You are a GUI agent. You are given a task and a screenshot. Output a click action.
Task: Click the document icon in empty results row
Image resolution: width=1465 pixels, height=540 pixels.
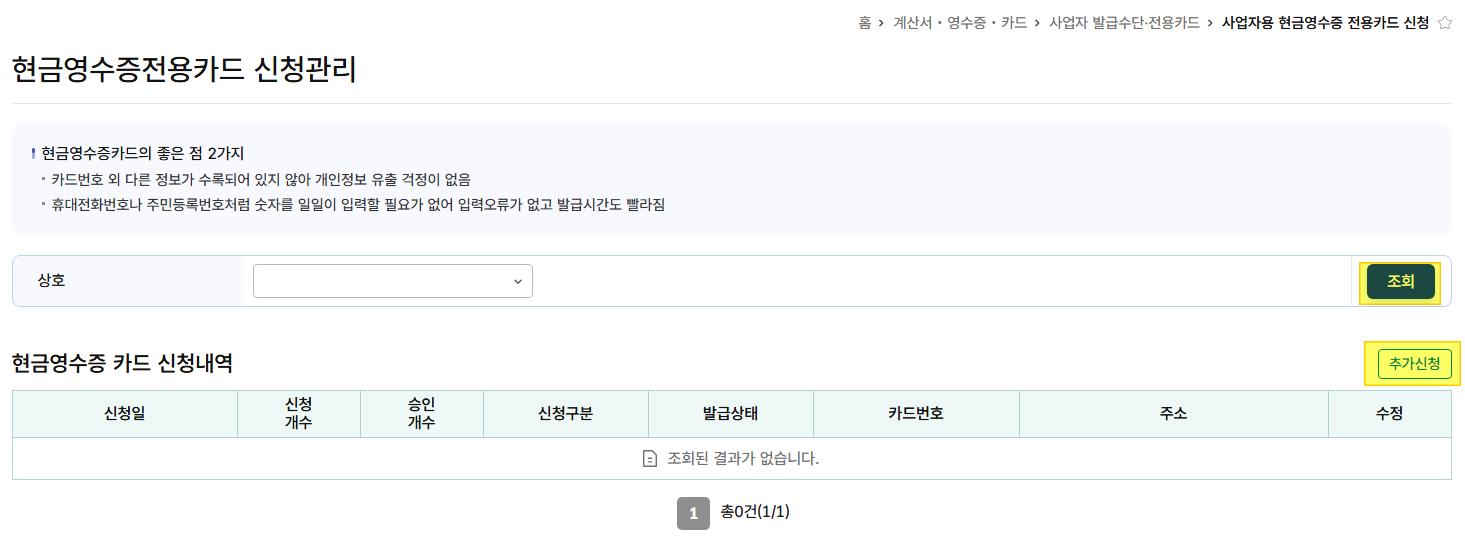[x=650, y=459]
